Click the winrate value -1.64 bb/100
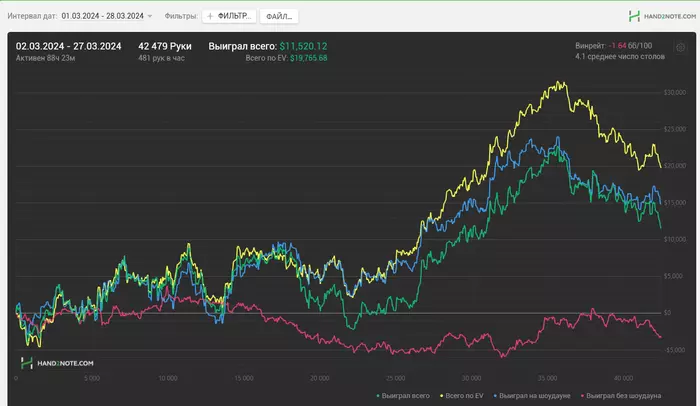 click(x=617, y=46)
